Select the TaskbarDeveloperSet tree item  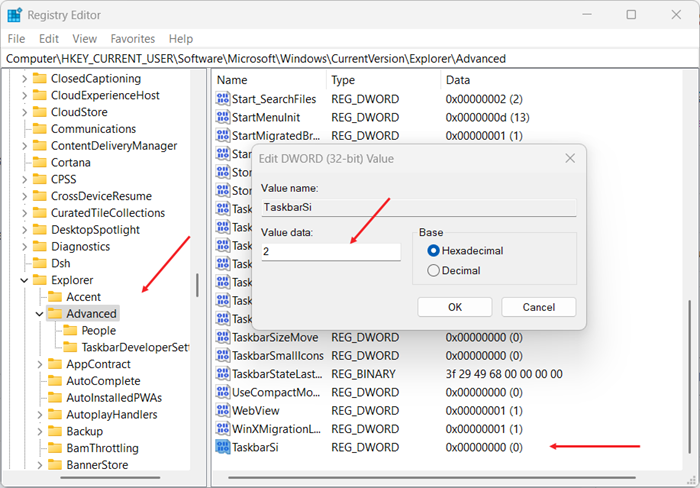[x=135, y=347]
